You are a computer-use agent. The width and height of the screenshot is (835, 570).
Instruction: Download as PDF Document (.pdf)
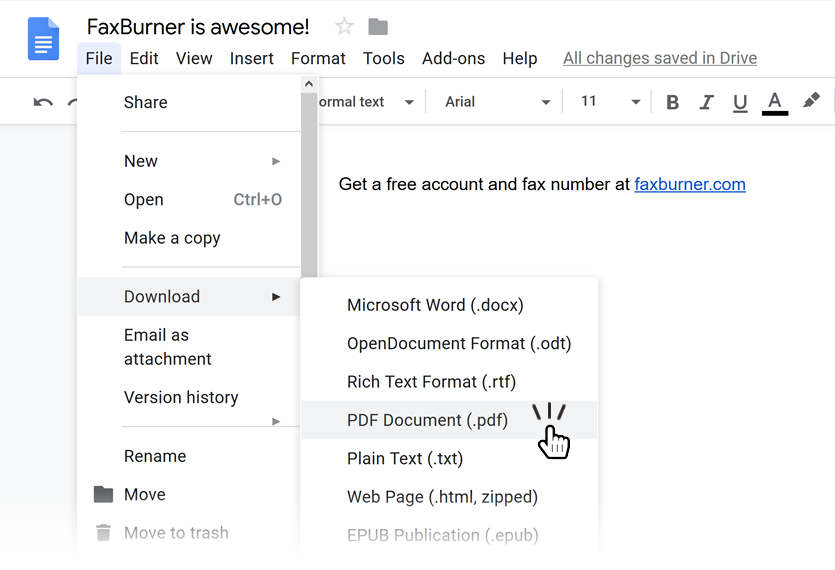449,420
